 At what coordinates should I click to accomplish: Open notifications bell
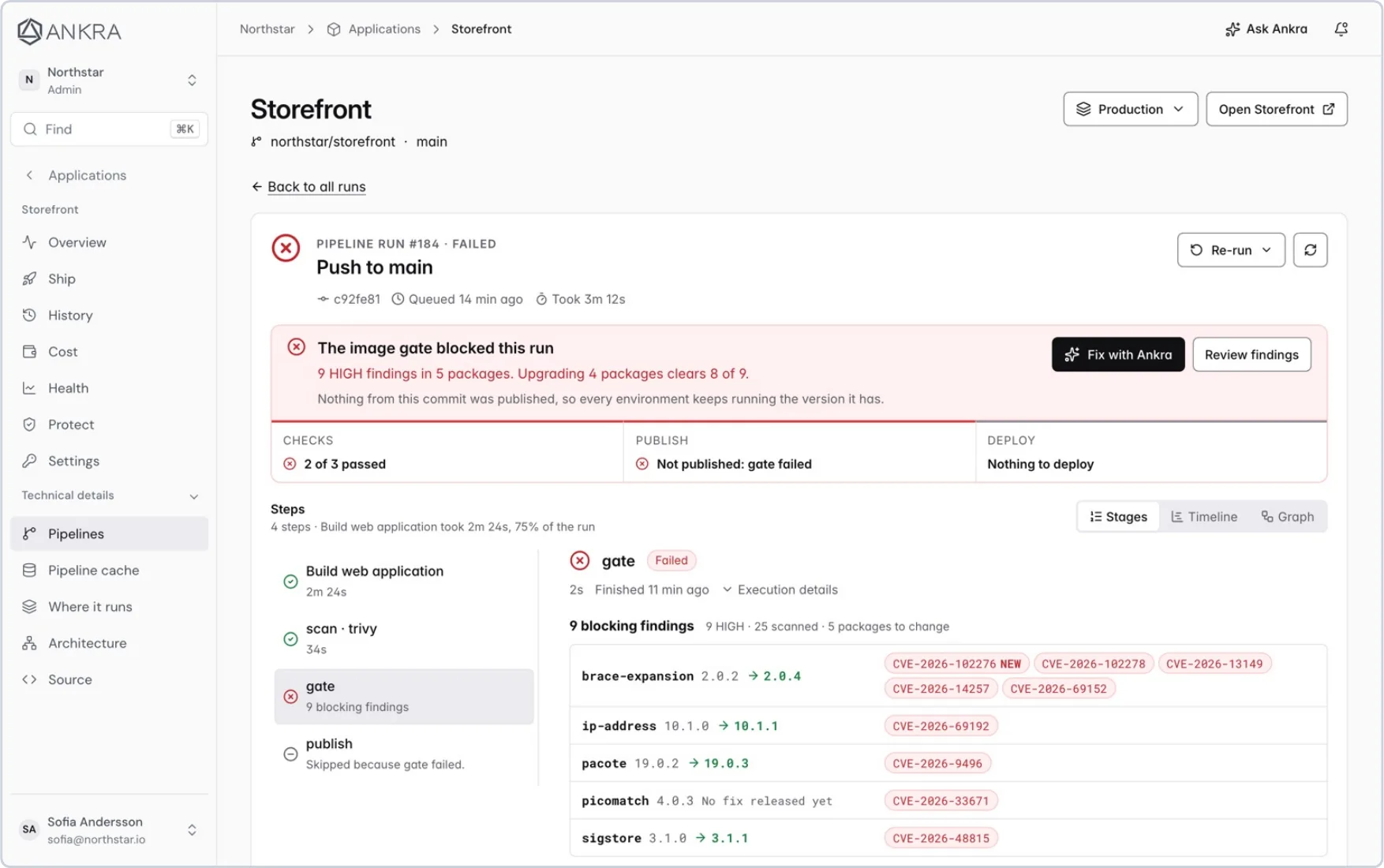coord(1341,29)
